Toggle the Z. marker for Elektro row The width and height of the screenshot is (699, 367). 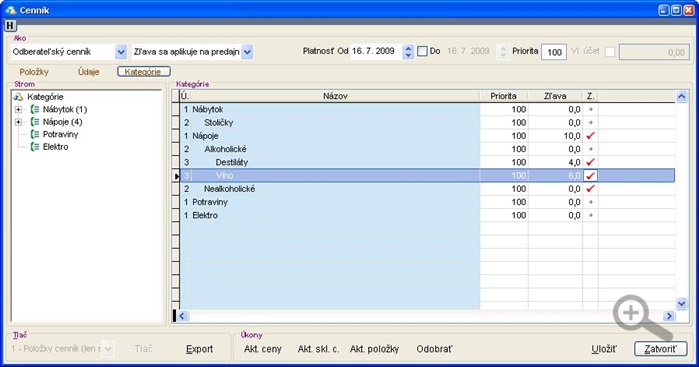[591, 215]
